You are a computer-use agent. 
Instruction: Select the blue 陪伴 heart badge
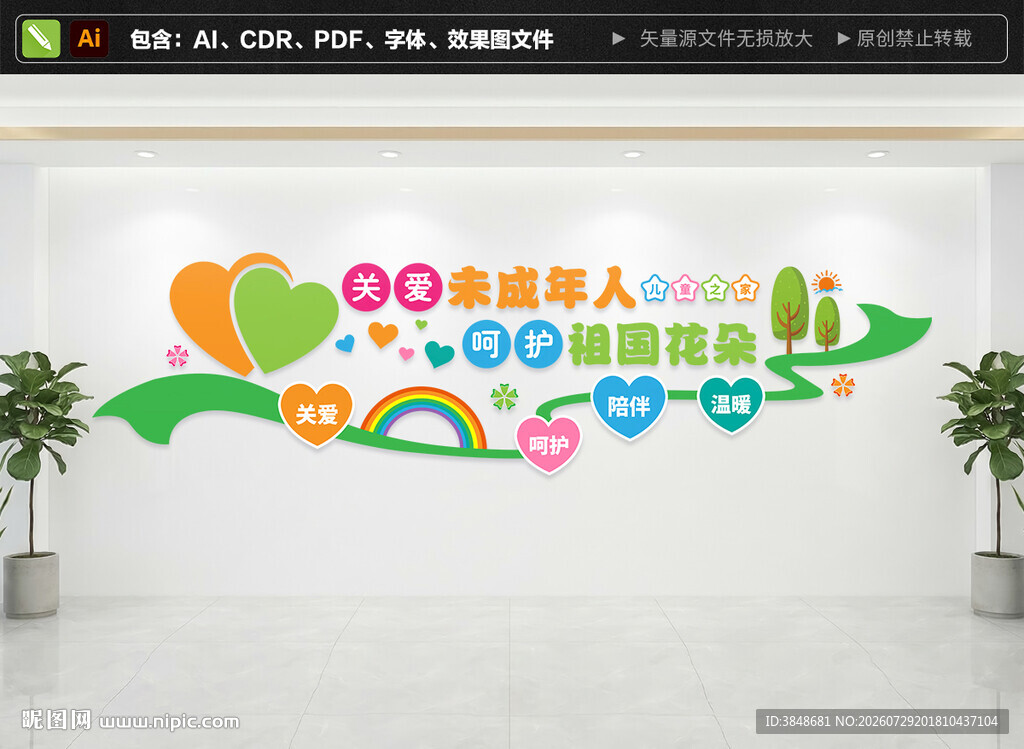[x=629, y=406]
